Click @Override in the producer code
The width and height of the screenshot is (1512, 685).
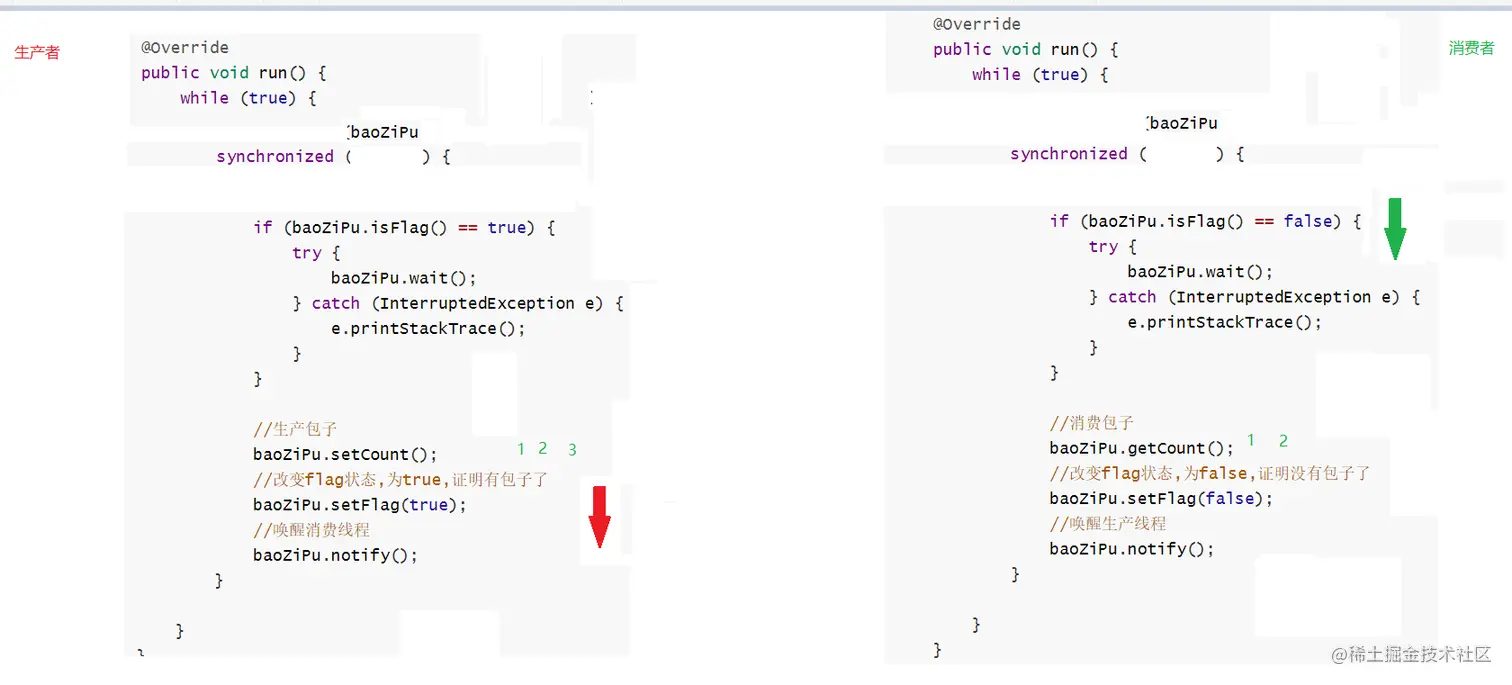click(x=184, y=48)
